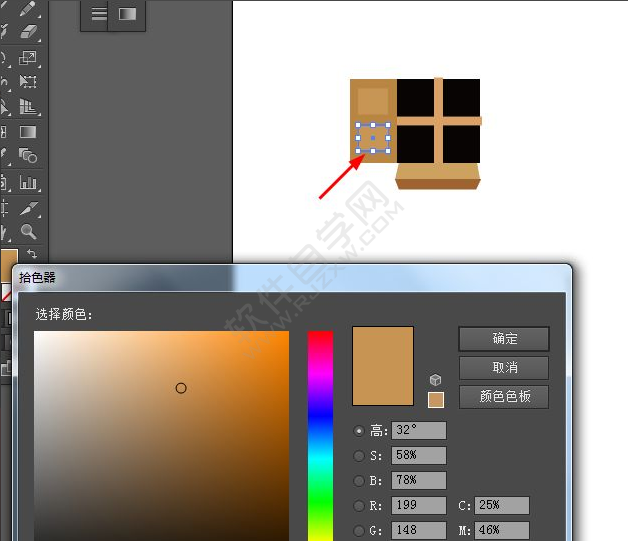This screenshot has height=541, width=628.
Task: Select the B brightness radio button
Action: pyautogui.click(x=359, y=481)
